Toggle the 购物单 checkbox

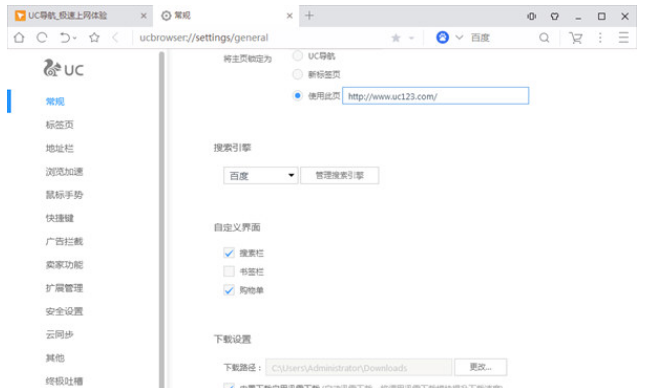pos(229,290)
